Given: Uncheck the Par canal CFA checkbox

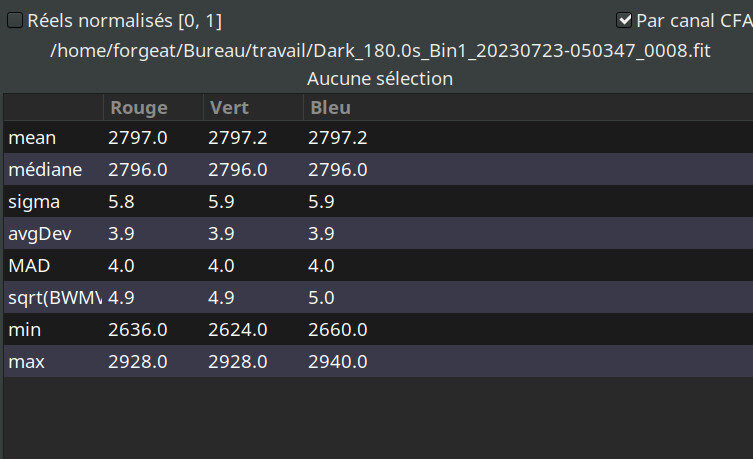Looking at the screenshot, I should (x=625, y=20).
